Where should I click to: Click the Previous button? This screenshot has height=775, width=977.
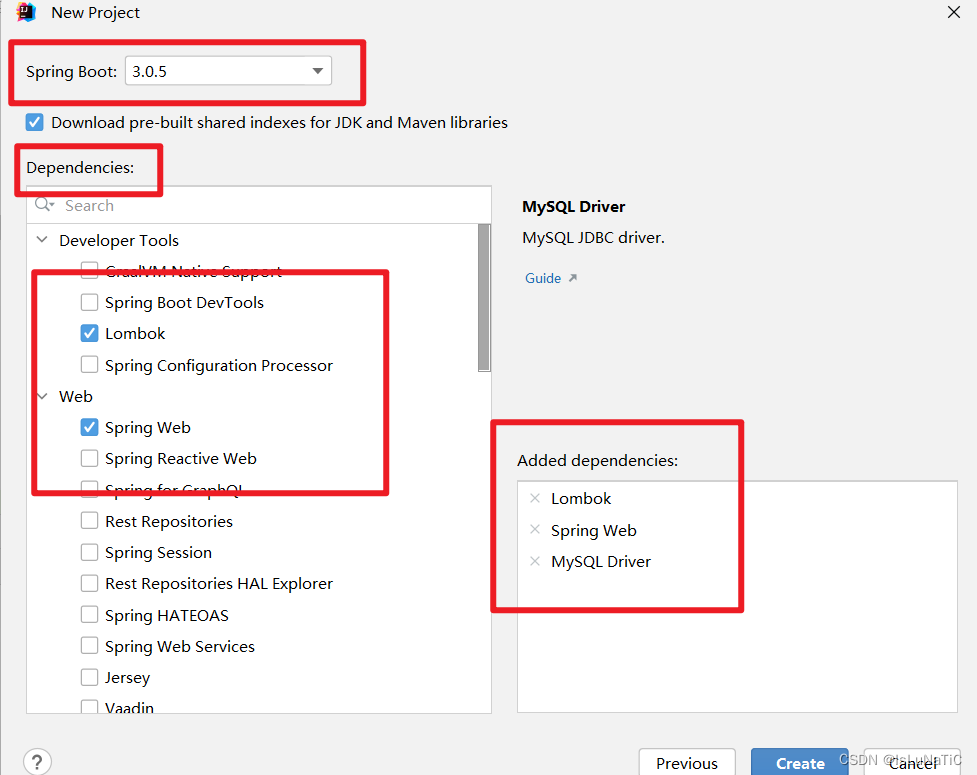pyautogui.click(x=687, y=763)
